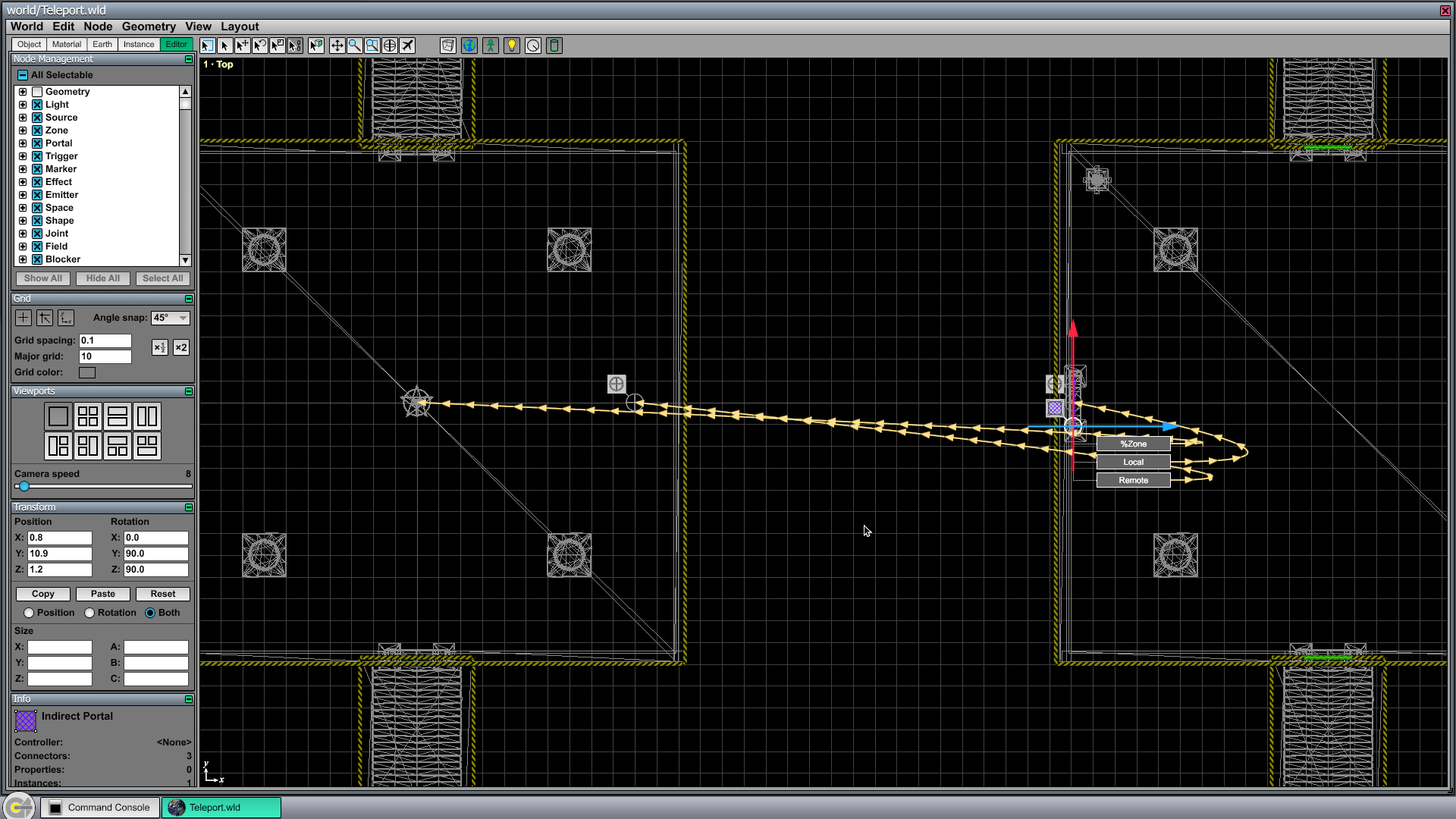Click the green person figure icon
The width and height of the screenshot is (1456, 819).
(x=491, y=45)
